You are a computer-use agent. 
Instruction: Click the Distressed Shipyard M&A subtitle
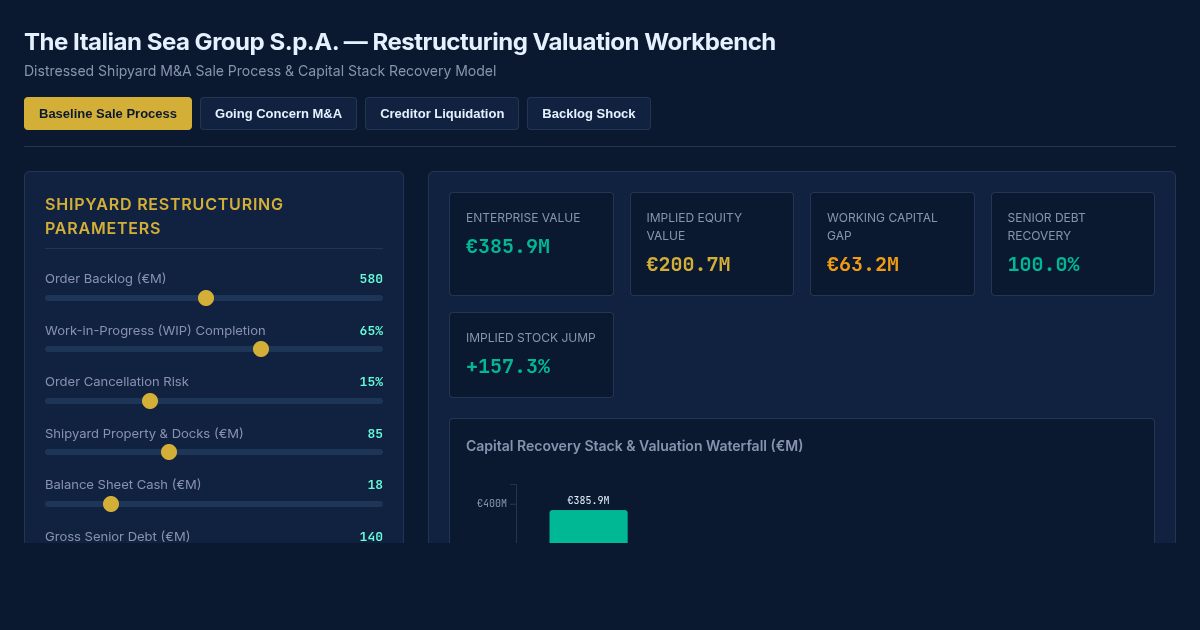pyautogui.click(x=260, y=71)
